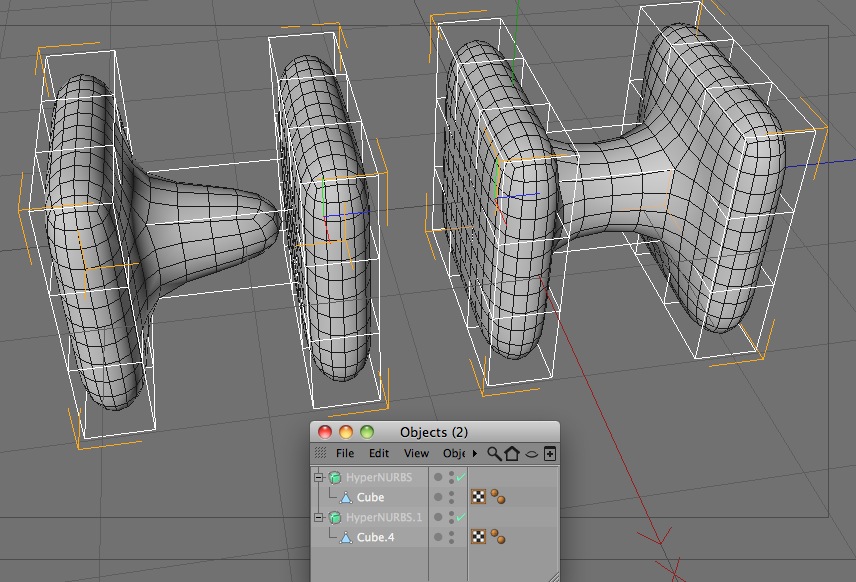Click the gray layer dot for Cube
Viewport: 856px width, 582px height.
[438, 497]
